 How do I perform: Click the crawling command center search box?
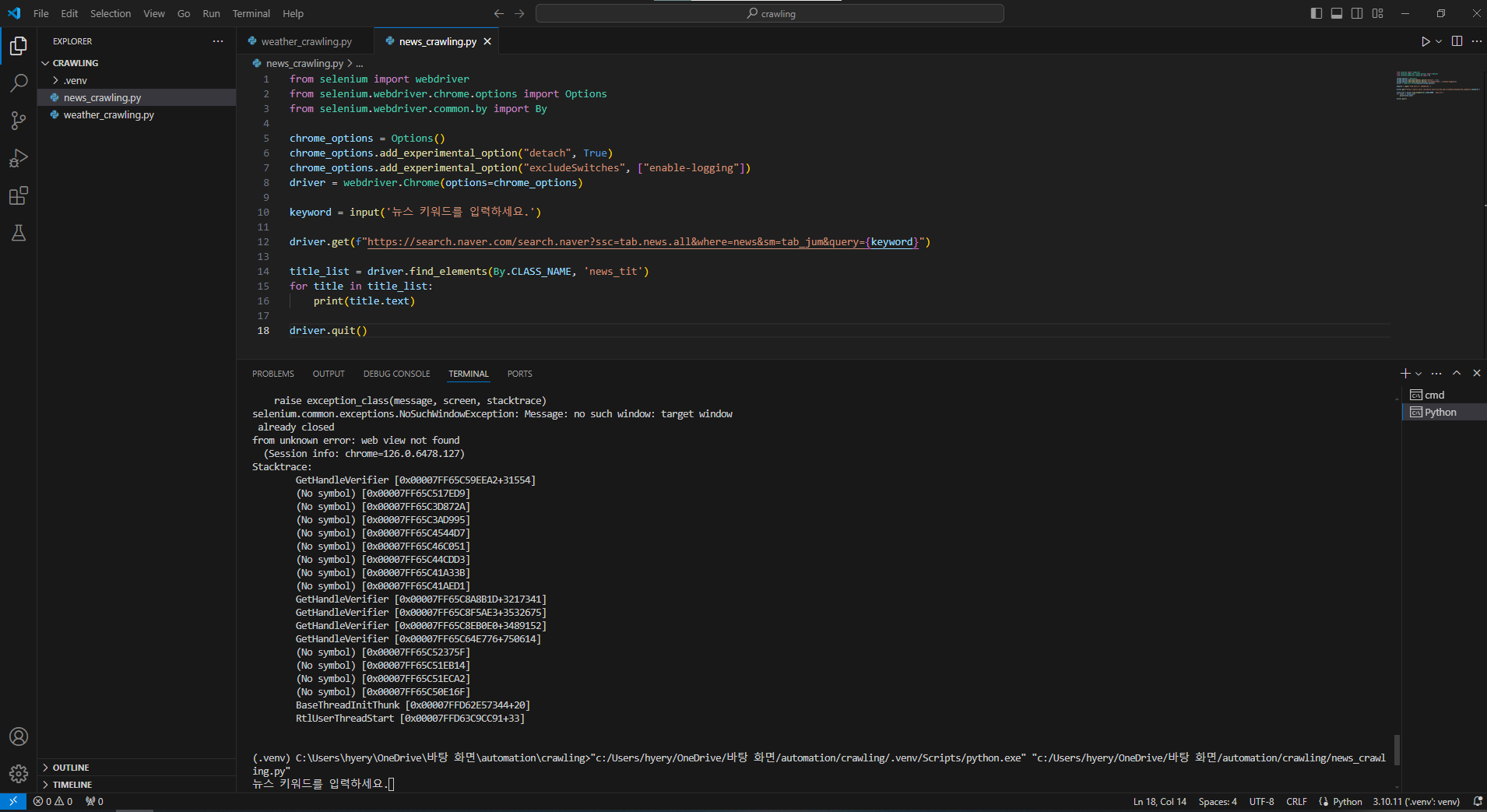[770, 13]
